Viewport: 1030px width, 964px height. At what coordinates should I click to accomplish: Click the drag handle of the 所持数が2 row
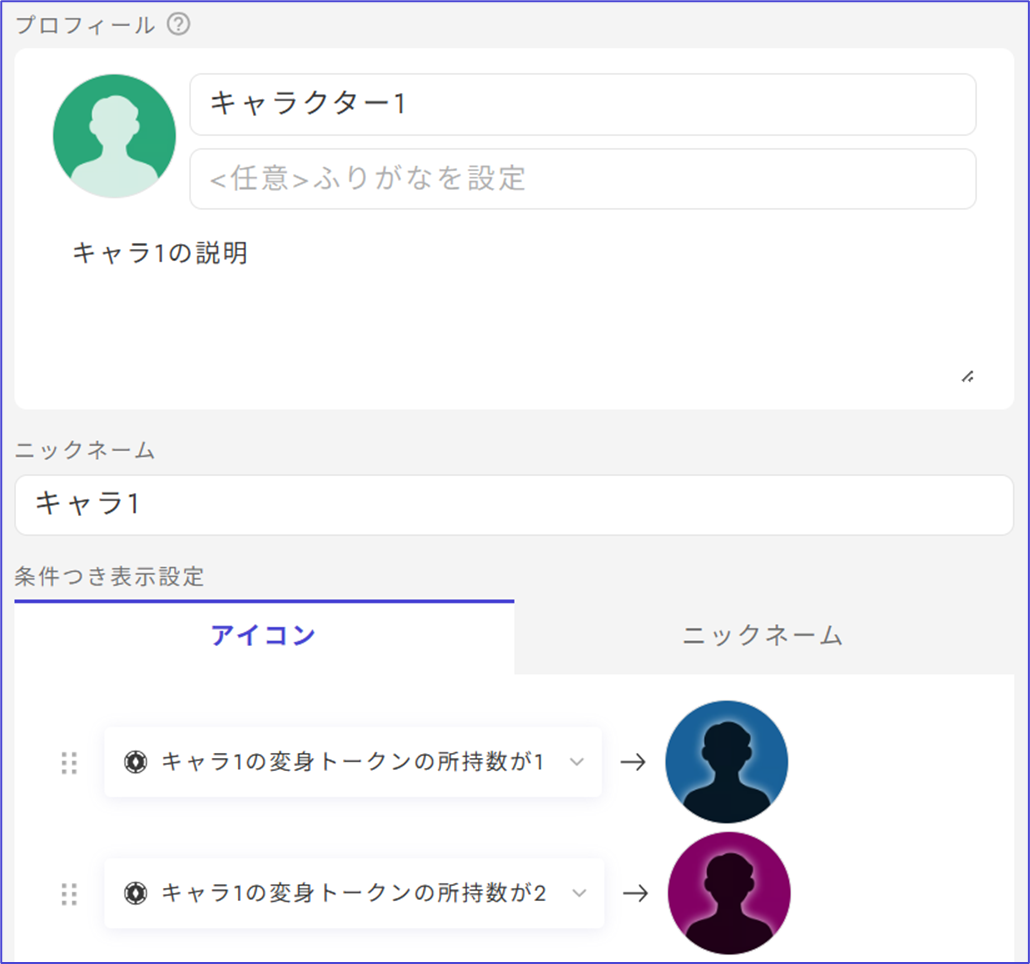[x=69, y=893]
